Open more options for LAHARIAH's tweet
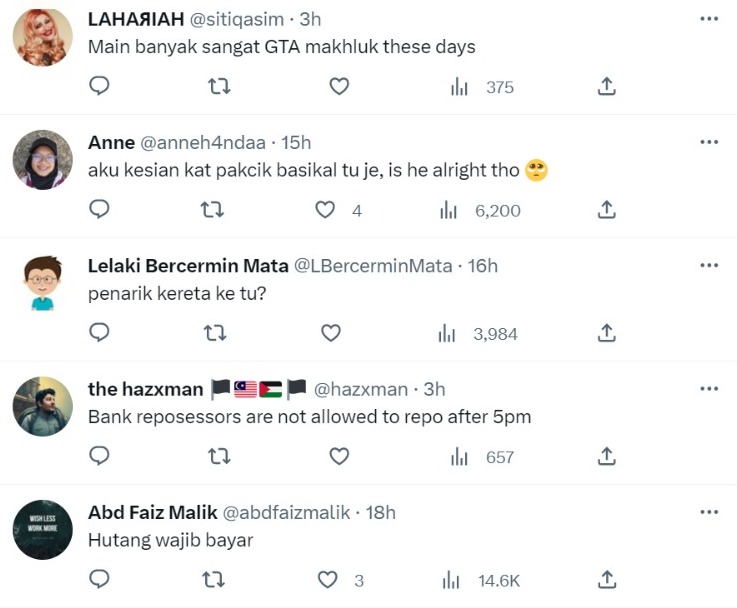 click(x=709, y=19)
